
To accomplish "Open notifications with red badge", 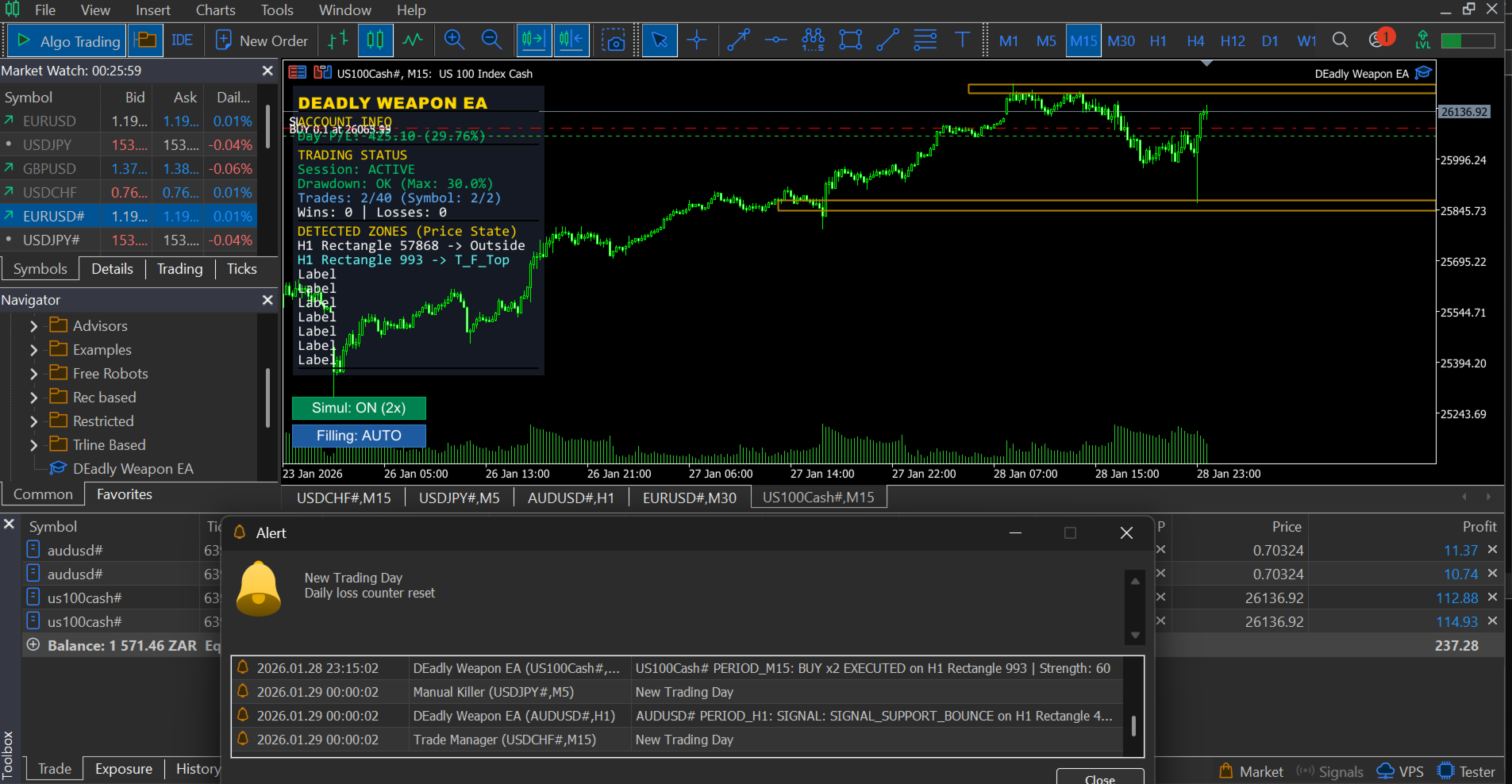I will tap(1381, 40).
